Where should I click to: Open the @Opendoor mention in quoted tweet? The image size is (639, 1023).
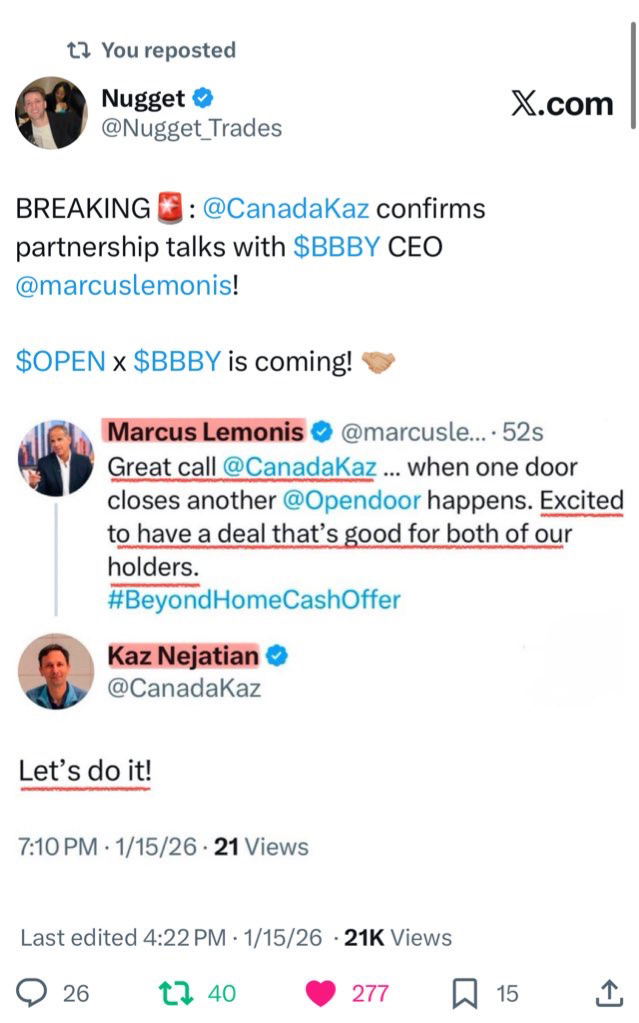(x=352, y=500)
